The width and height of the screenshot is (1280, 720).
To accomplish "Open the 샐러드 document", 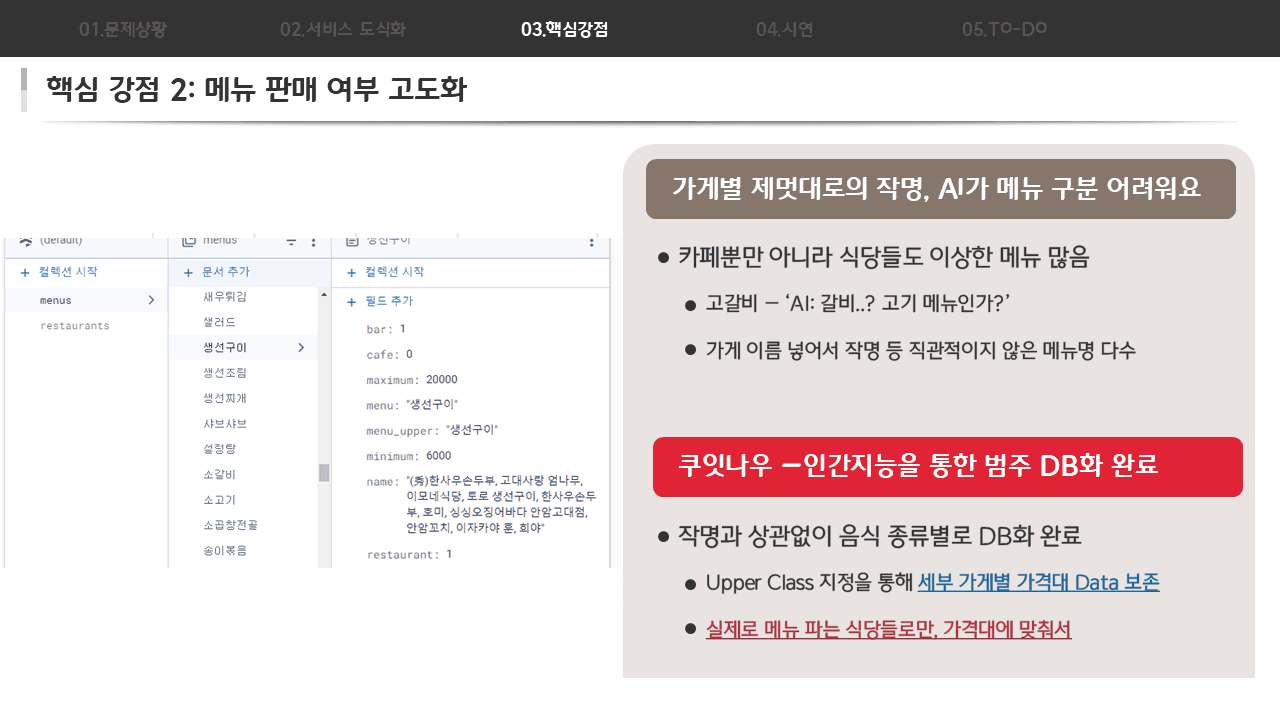I will tap(219, 322).
